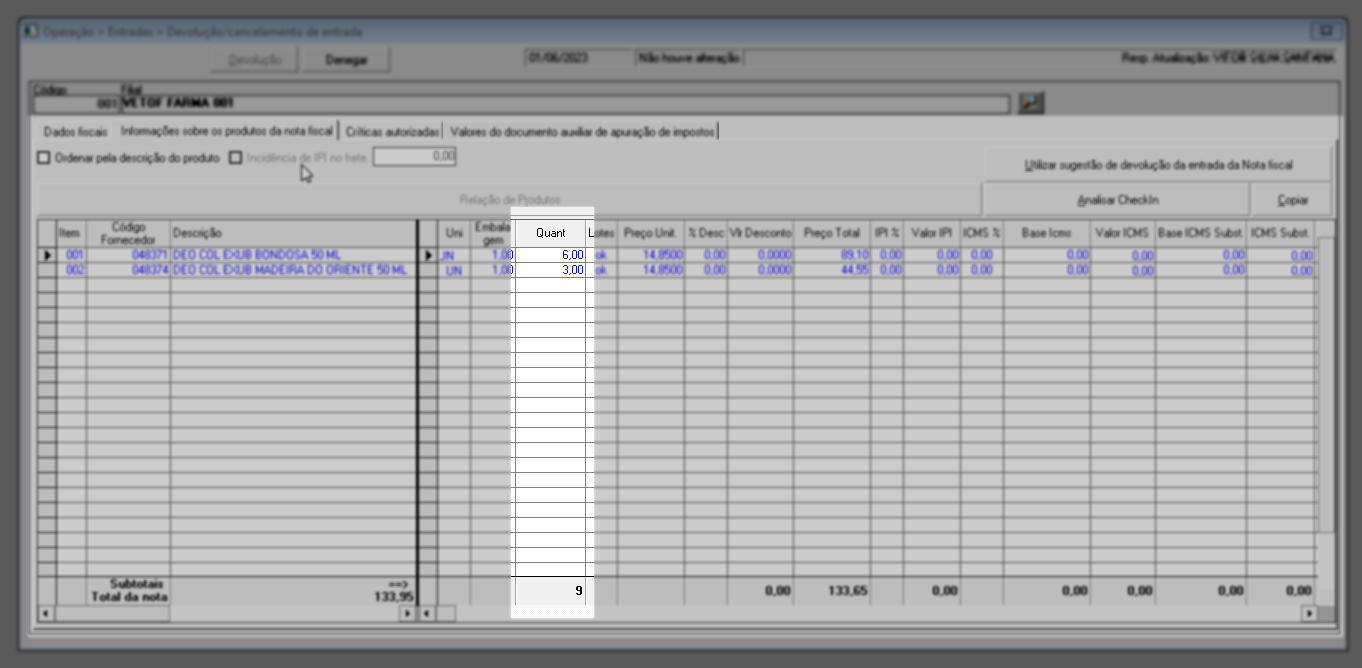Click the Lotes column header
This screenshot has height=668, width=1362.
pyautogui.click(x=602, y=232)
